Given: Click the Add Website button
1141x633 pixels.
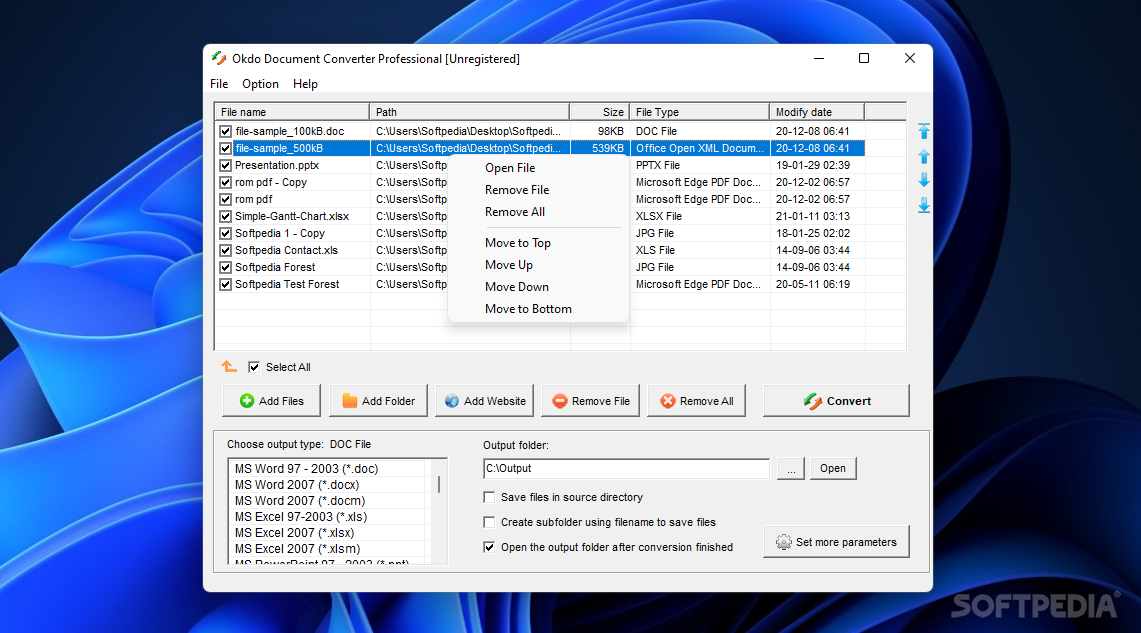Looking at the screenshot, I should click(x=485, y=401).
